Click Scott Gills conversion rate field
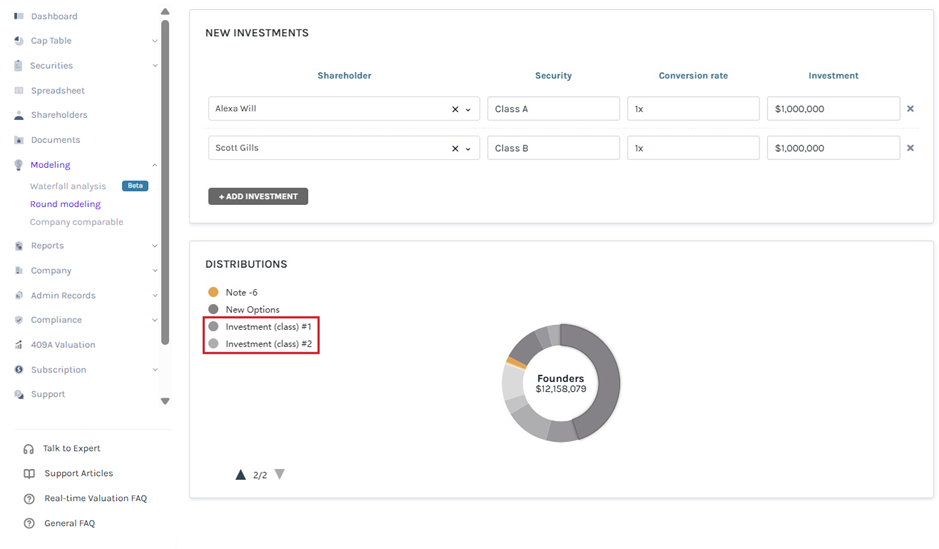Image resolution: width=939 pixels, height=549 pixels. tap(693, 148)
